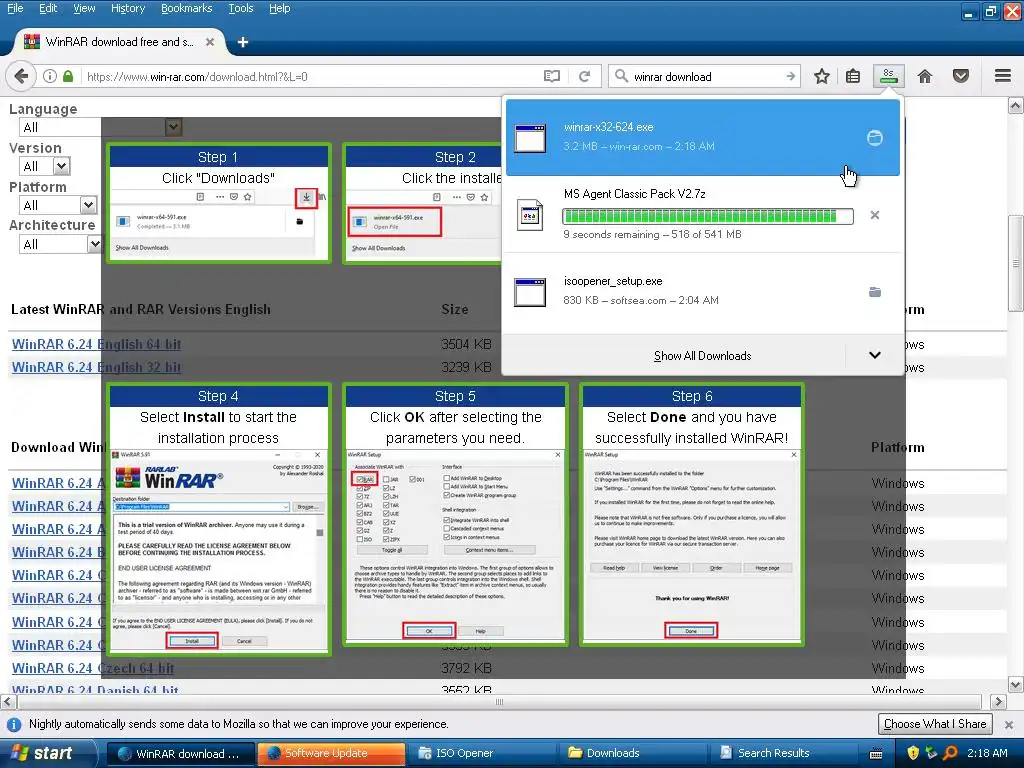
Task: Switch to Search Results taskbar item
Action: coord(784,753)
